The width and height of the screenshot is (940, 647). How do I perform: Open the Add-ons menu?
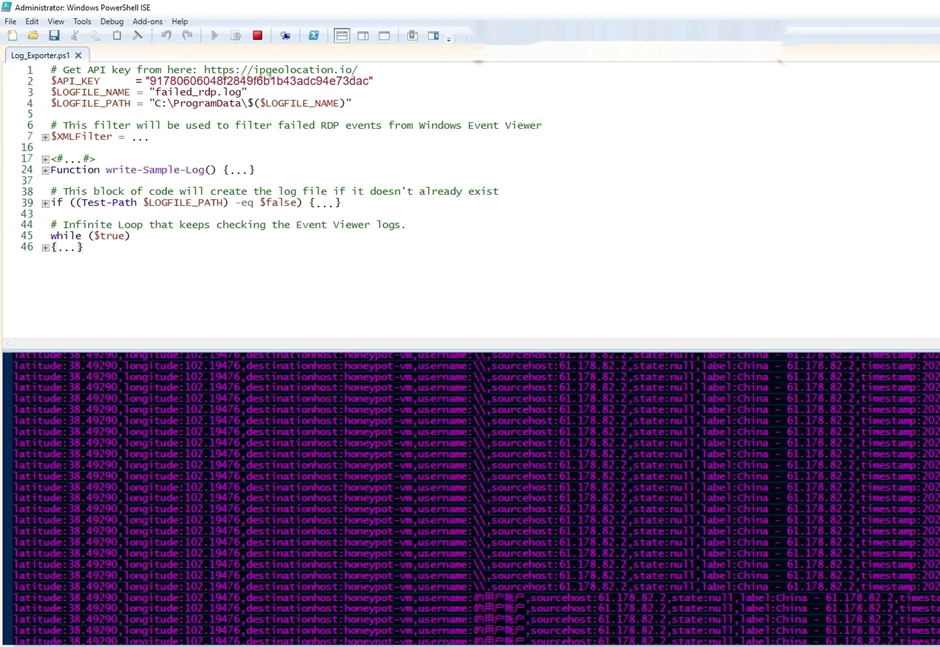(x=147, y=22)
